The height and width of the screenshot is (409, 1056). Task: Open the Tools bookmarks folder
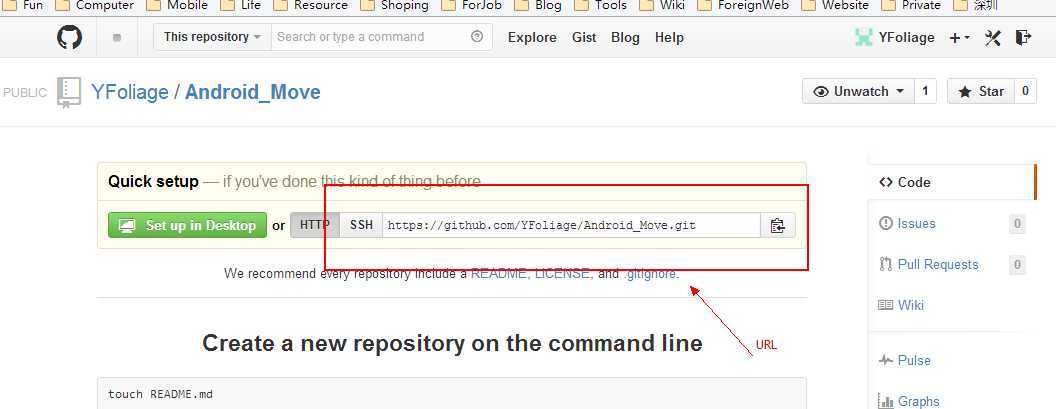click(600, 6)
